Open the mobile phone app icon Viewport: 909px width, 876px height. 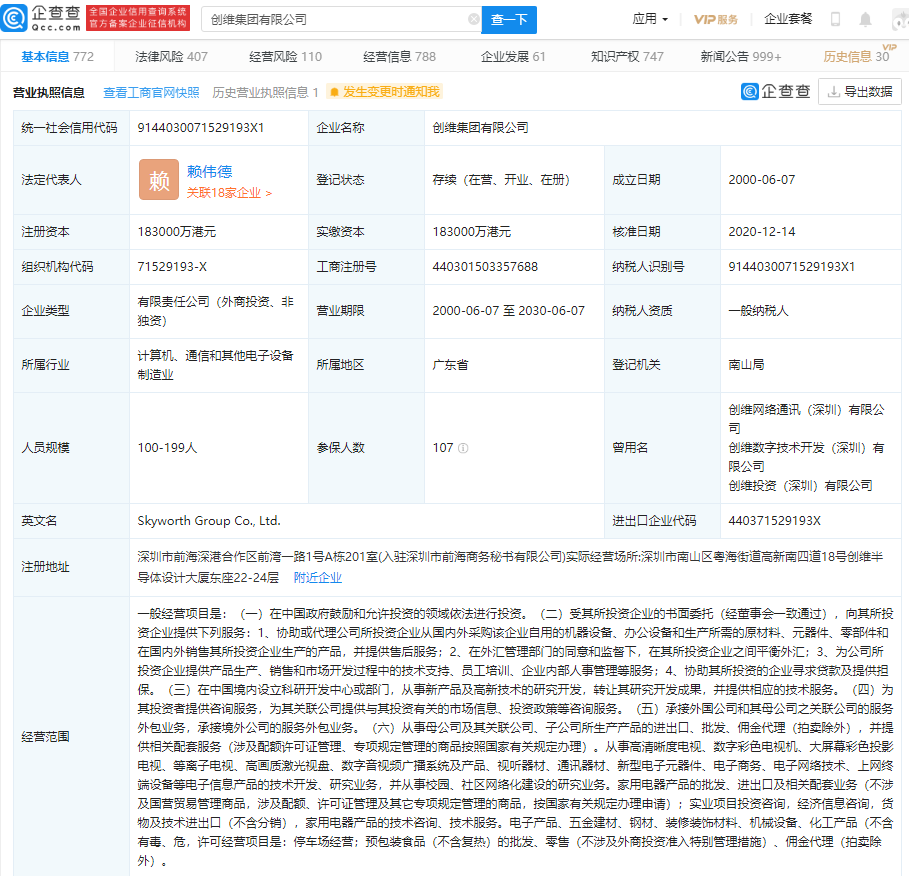click(x=835, y=19)
